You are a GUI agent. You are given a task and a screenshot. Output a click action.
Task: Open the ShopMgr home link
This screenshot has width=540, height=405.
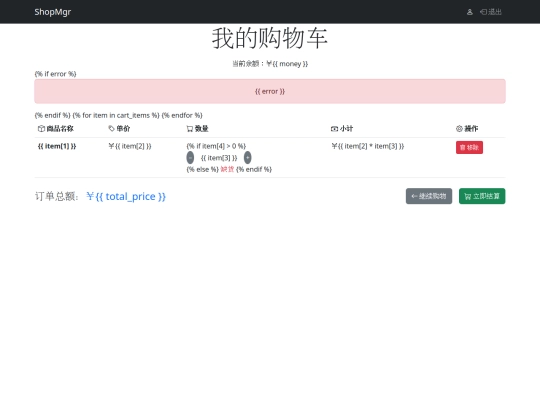pyautogui.click(x=52, y=12)
